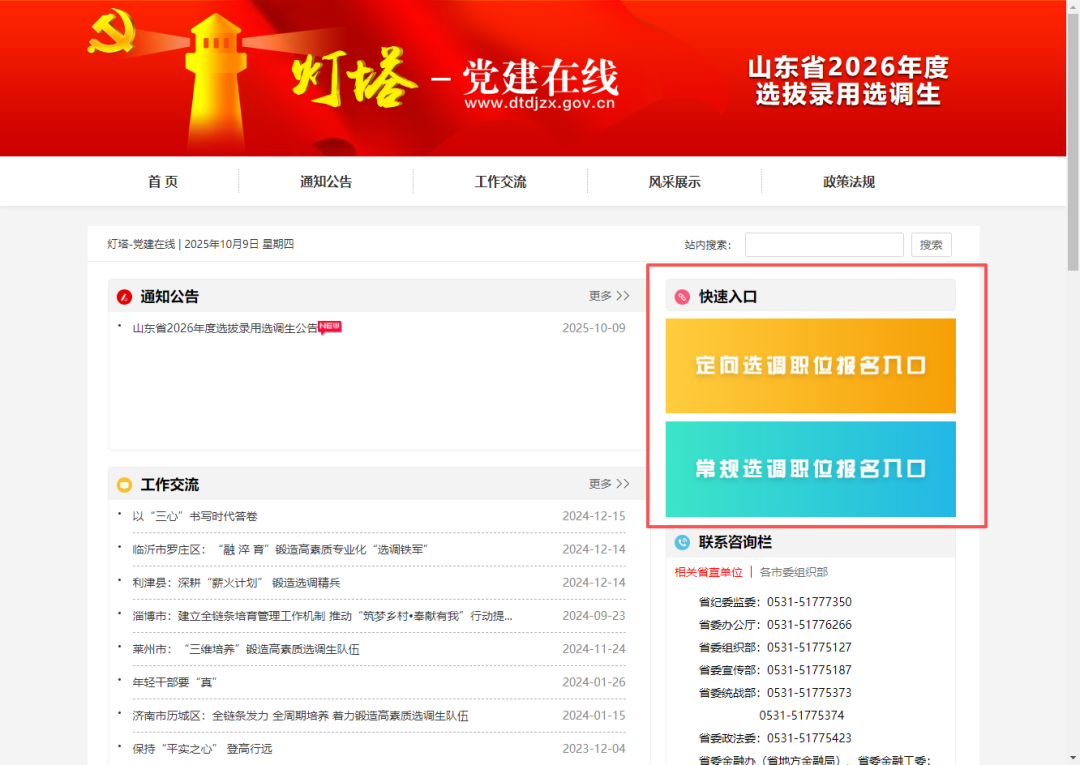Switch to the 各市委组织部 contact tab

coord(793,573)
